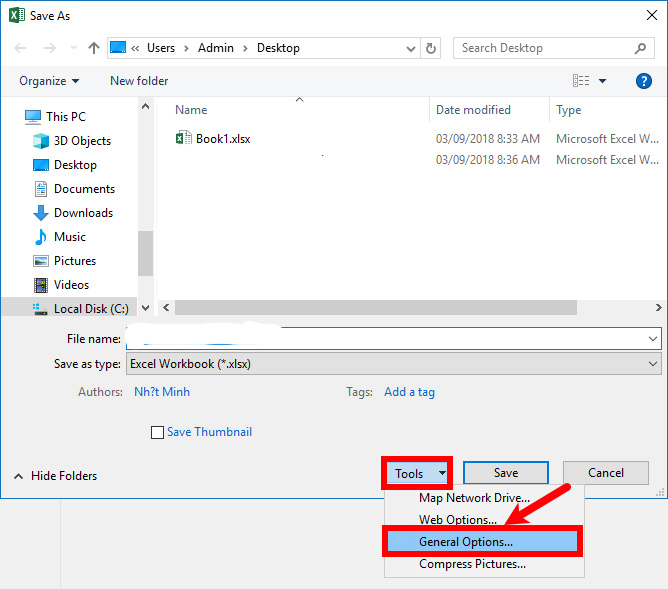Open the Help question mark

tap(643, 80)
